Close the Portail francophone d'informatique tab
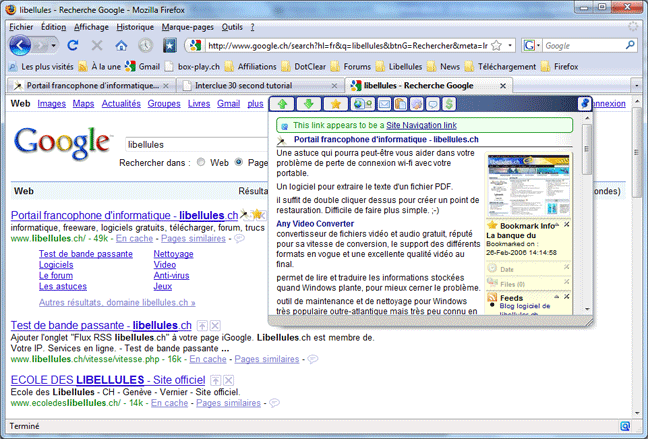Viewport: 648px width, 439px height. click(x=166, y=86)
